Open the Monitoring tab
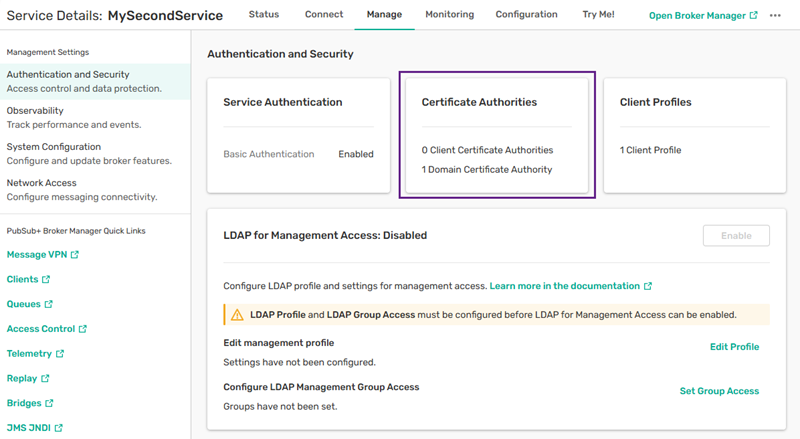This screenshot has height=439, width=800. [449, 15]
